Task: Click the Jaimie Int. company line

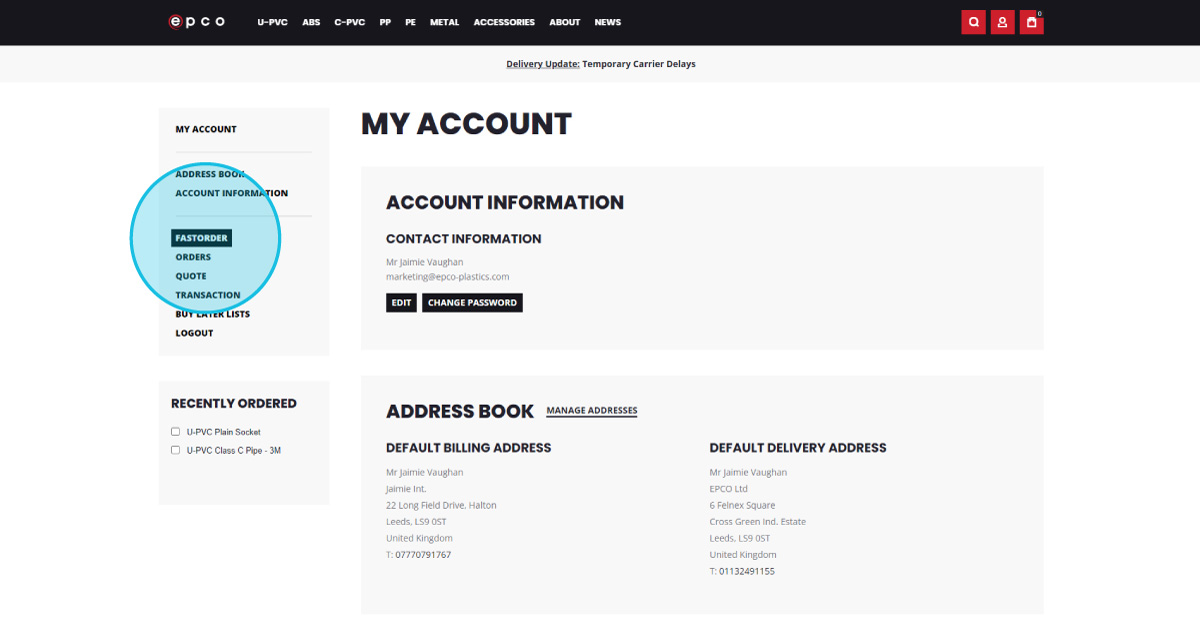Action: click(406, 489)
